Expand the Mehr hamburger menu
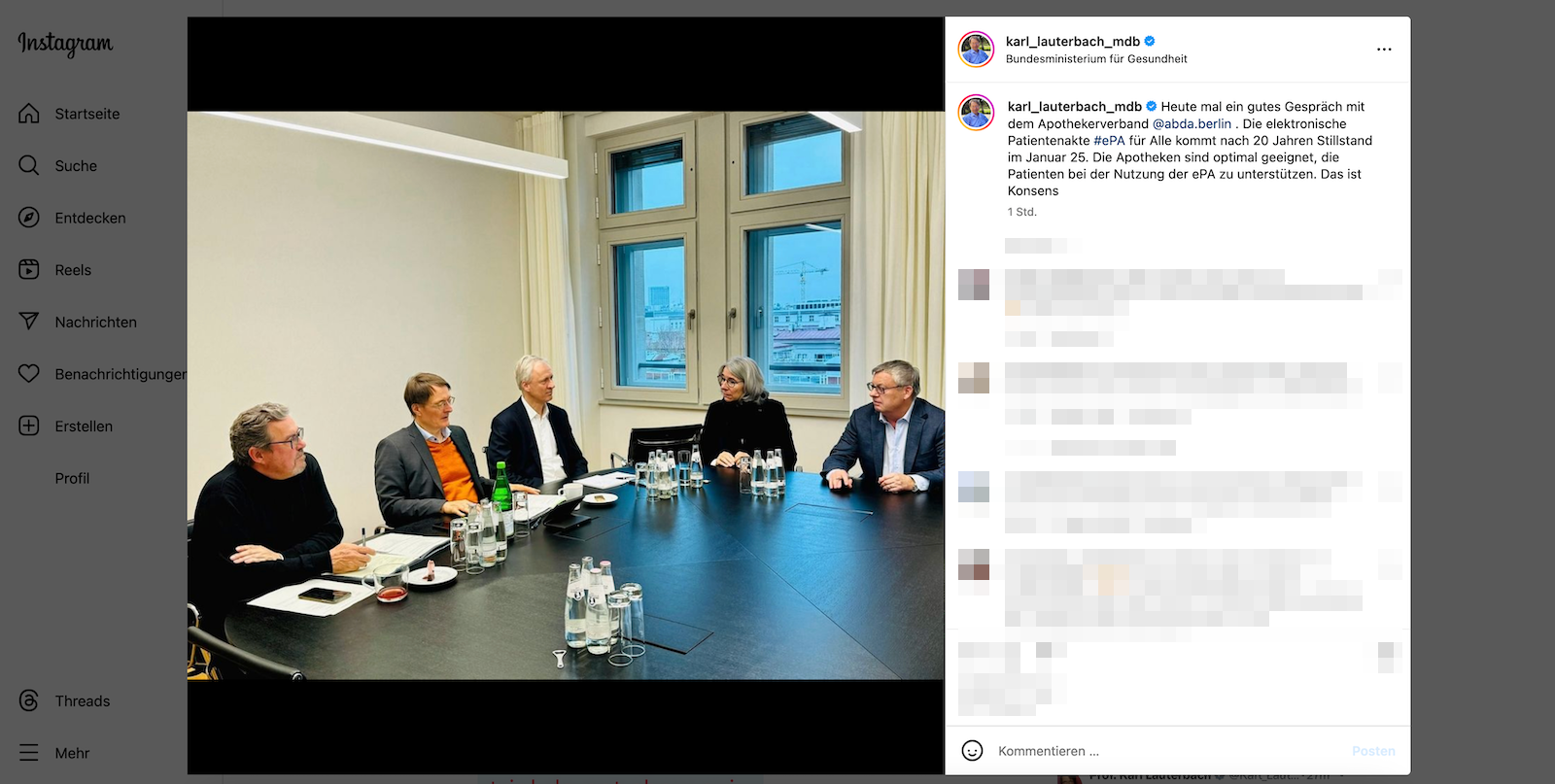 pyautogui.click(x=29, y=753)
